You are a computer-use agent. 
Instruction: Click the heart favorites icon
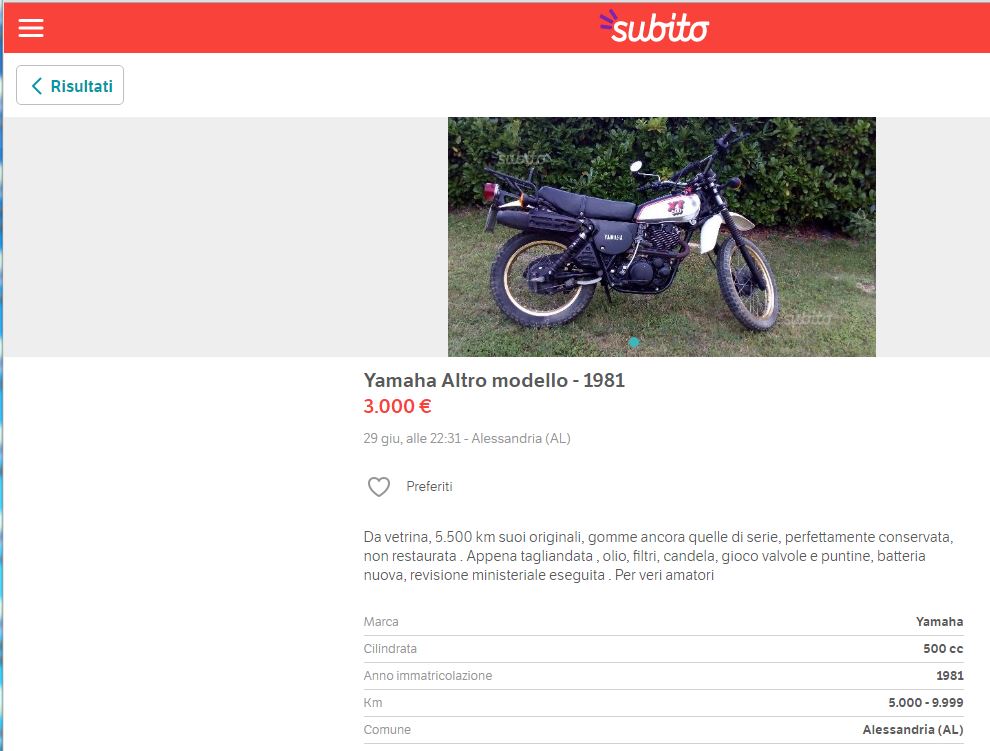(x=379, y=486)
